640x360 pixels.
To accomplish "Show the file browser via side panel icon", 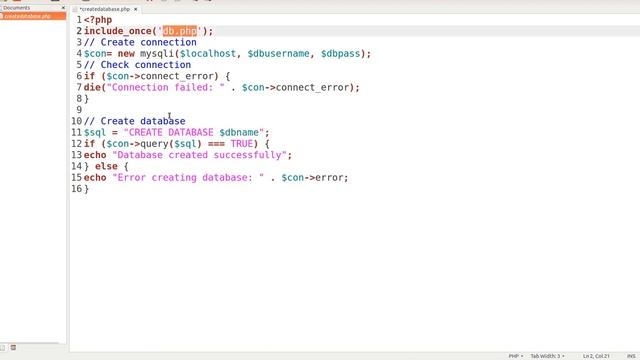I will pos(13,347).
